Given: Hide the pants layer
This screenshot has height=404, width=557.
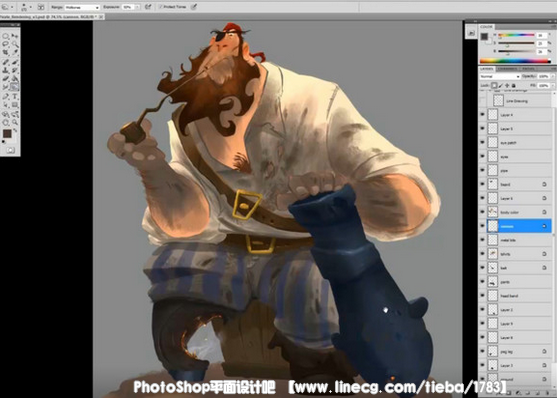Looking at the screenshot, I should [x=482, y=282].
